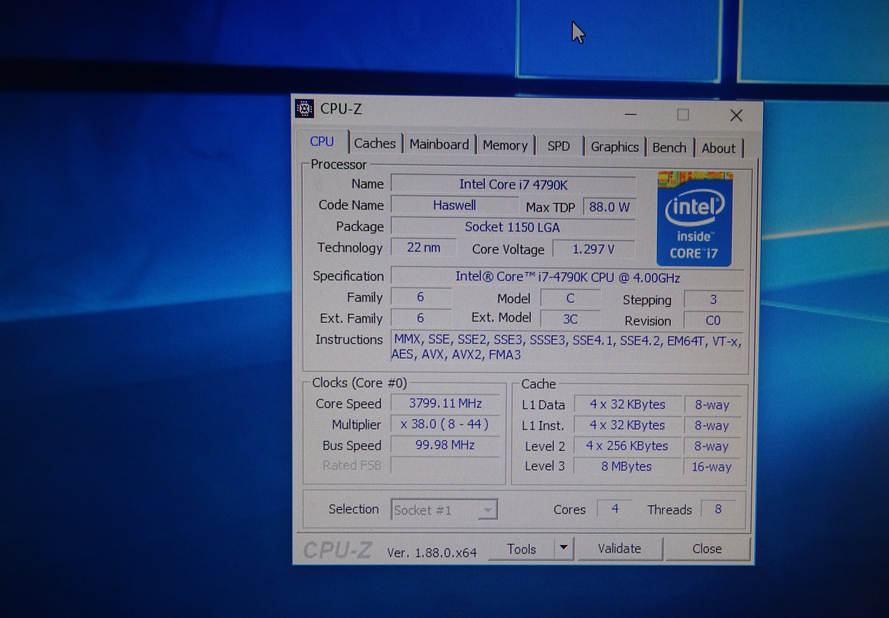Image resolution: width=889 pixels, height=618 pixels.
Task: Expand the Tools dropdown arrow
Action: (564, 548)
